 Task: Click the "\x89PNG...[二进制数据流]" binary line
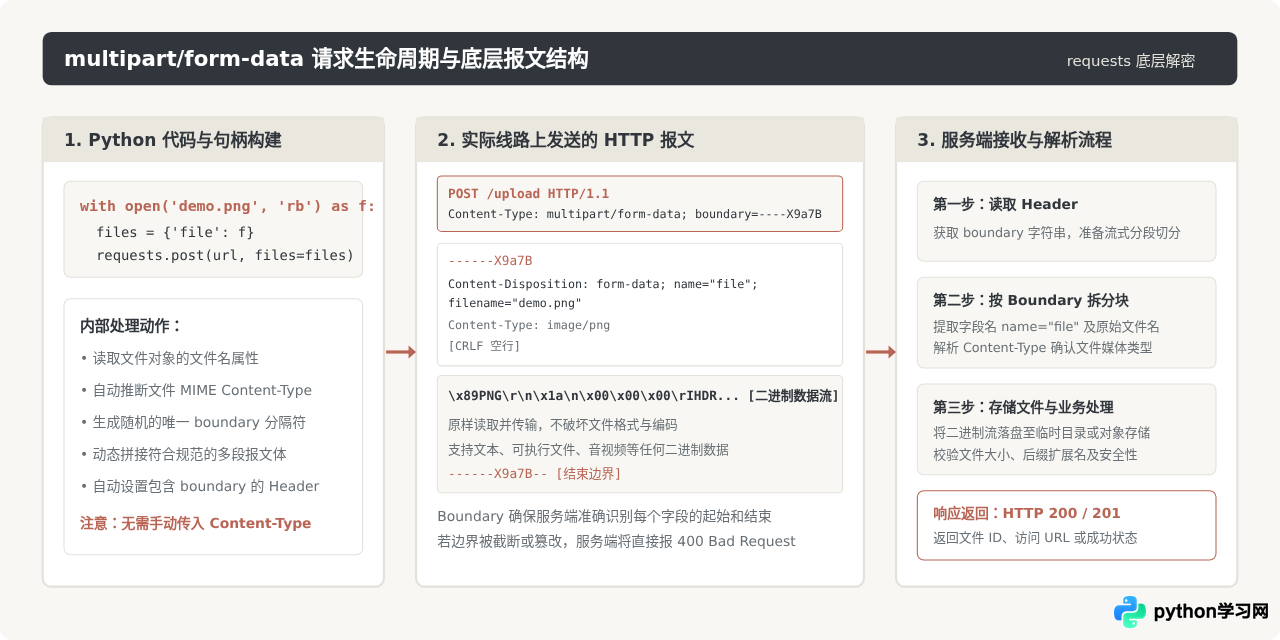(x=643, y=396)
